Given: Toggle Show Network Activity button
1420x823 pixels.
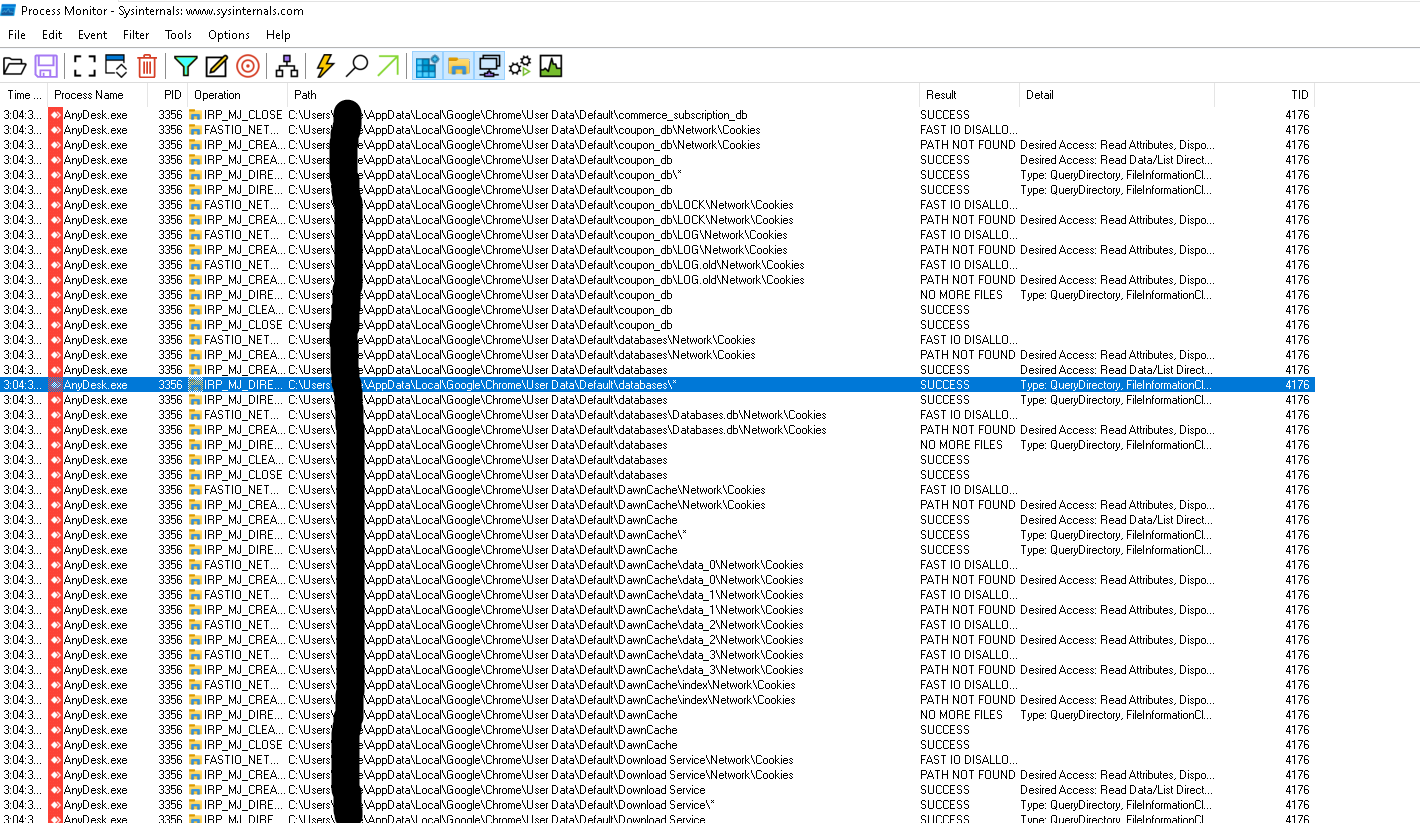Looking at the screenshot, I should coord(489,67).
